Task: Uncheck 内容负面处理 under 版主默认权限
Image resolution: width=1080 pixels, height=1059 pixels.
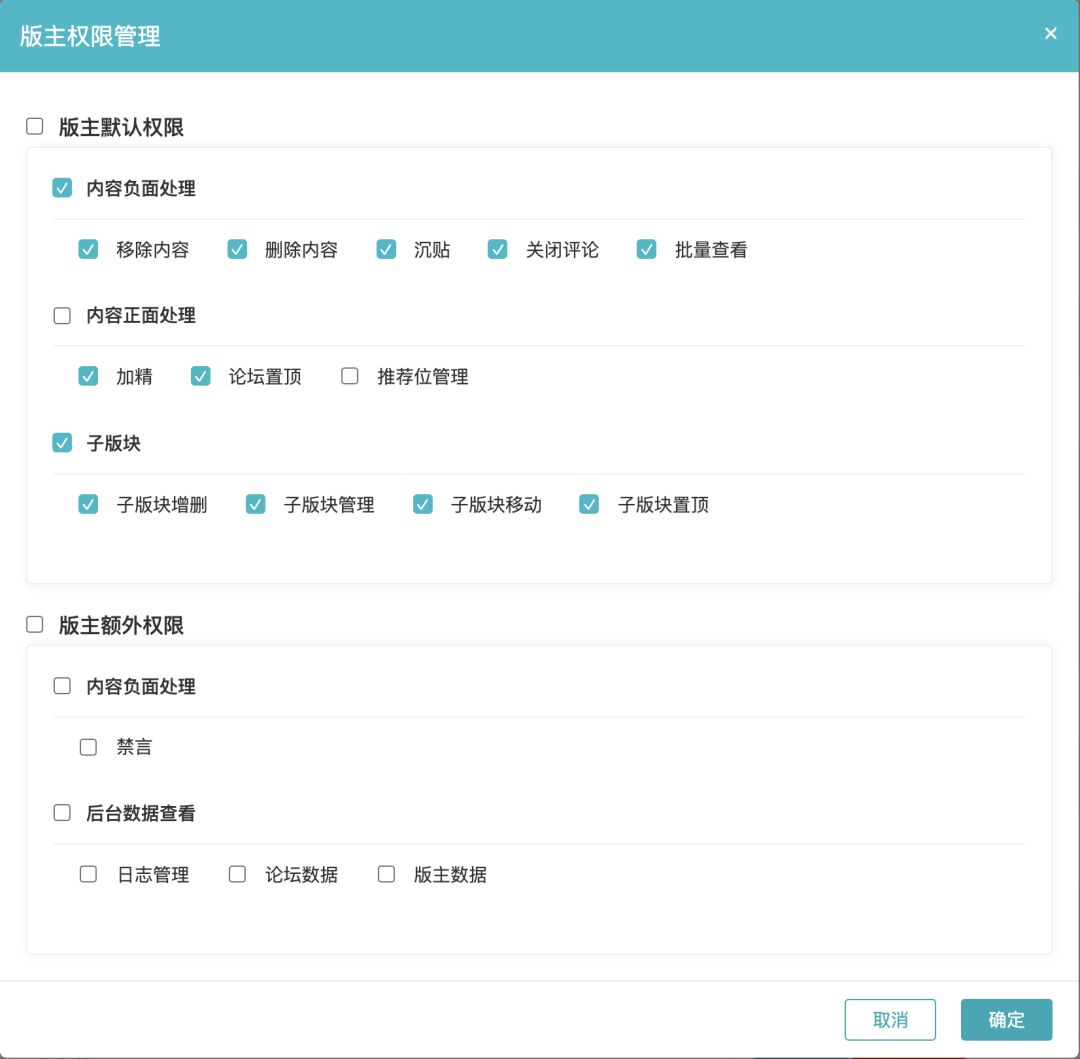Action: (x=62, y=188)
